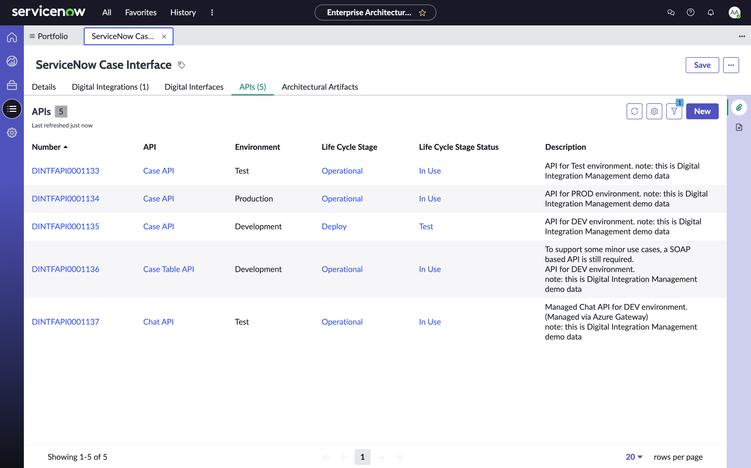Switch to the Architectural Artifacts tab

point(319,87)
